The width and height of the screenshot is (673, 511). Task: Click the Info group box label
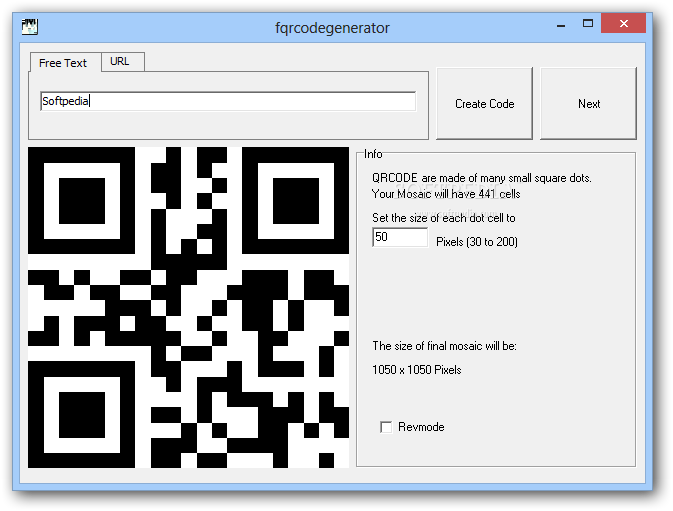373,154
